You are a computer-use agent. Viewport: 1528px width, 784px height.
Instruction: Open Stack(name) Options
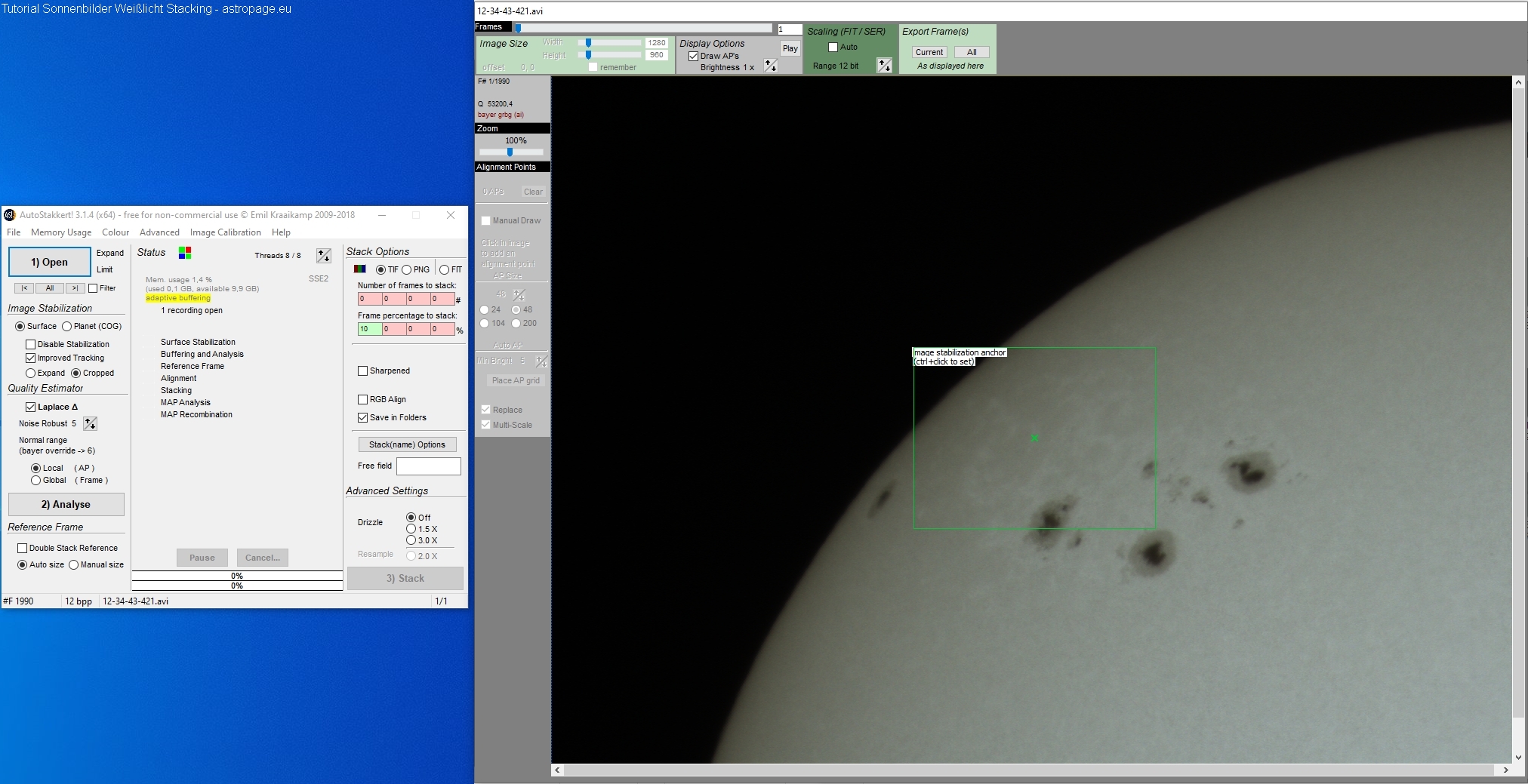(407, 444)
